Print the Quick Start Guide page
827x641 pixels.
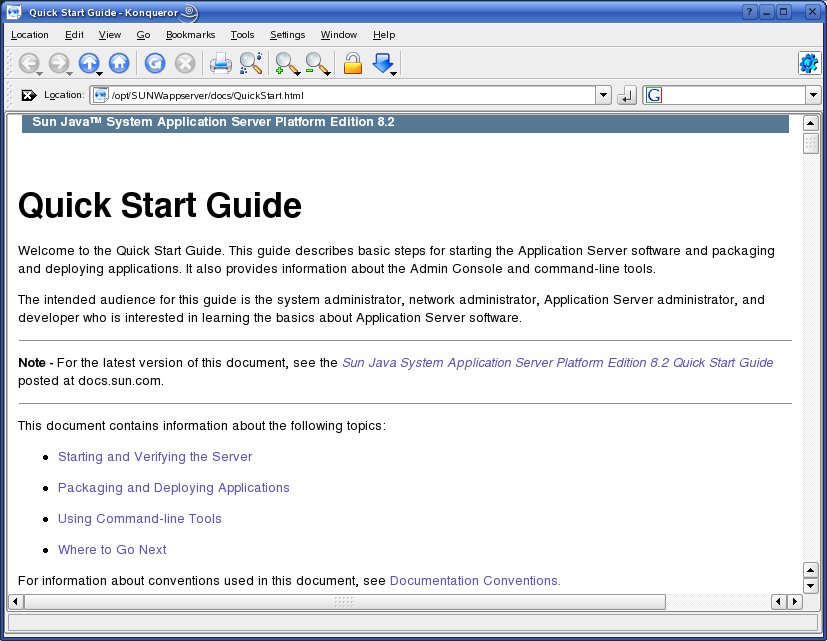click(x=220, y=63)
